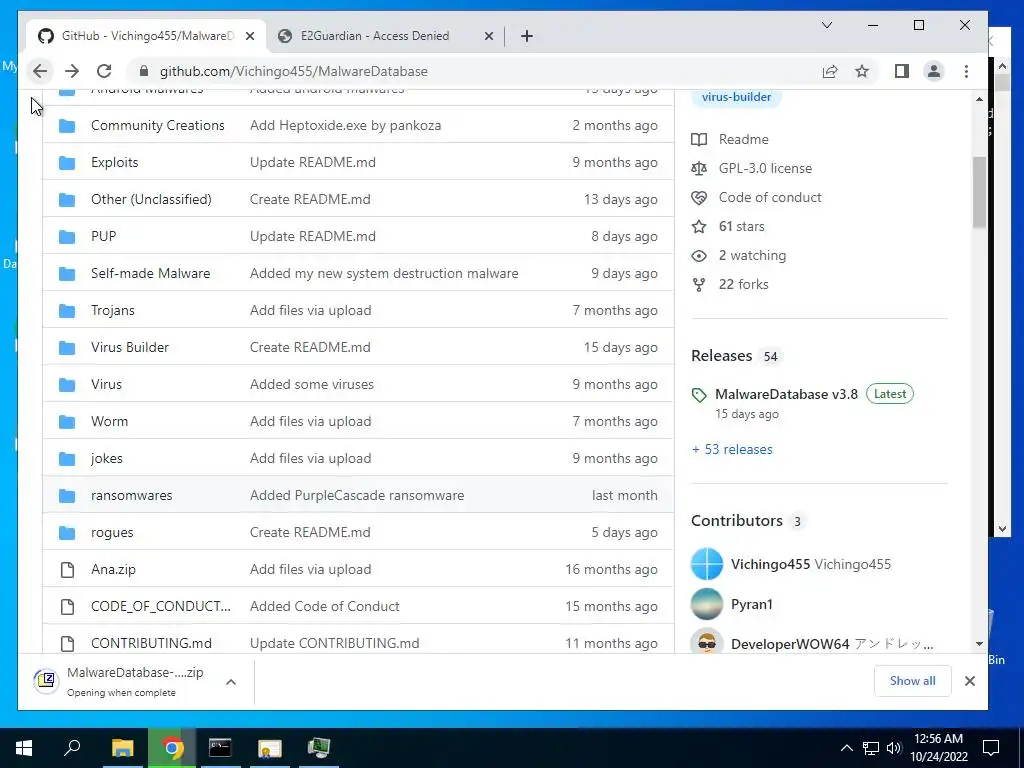Open the Virus Builder folder
This screenshot has width=1024, height=768.
[129, 347]
